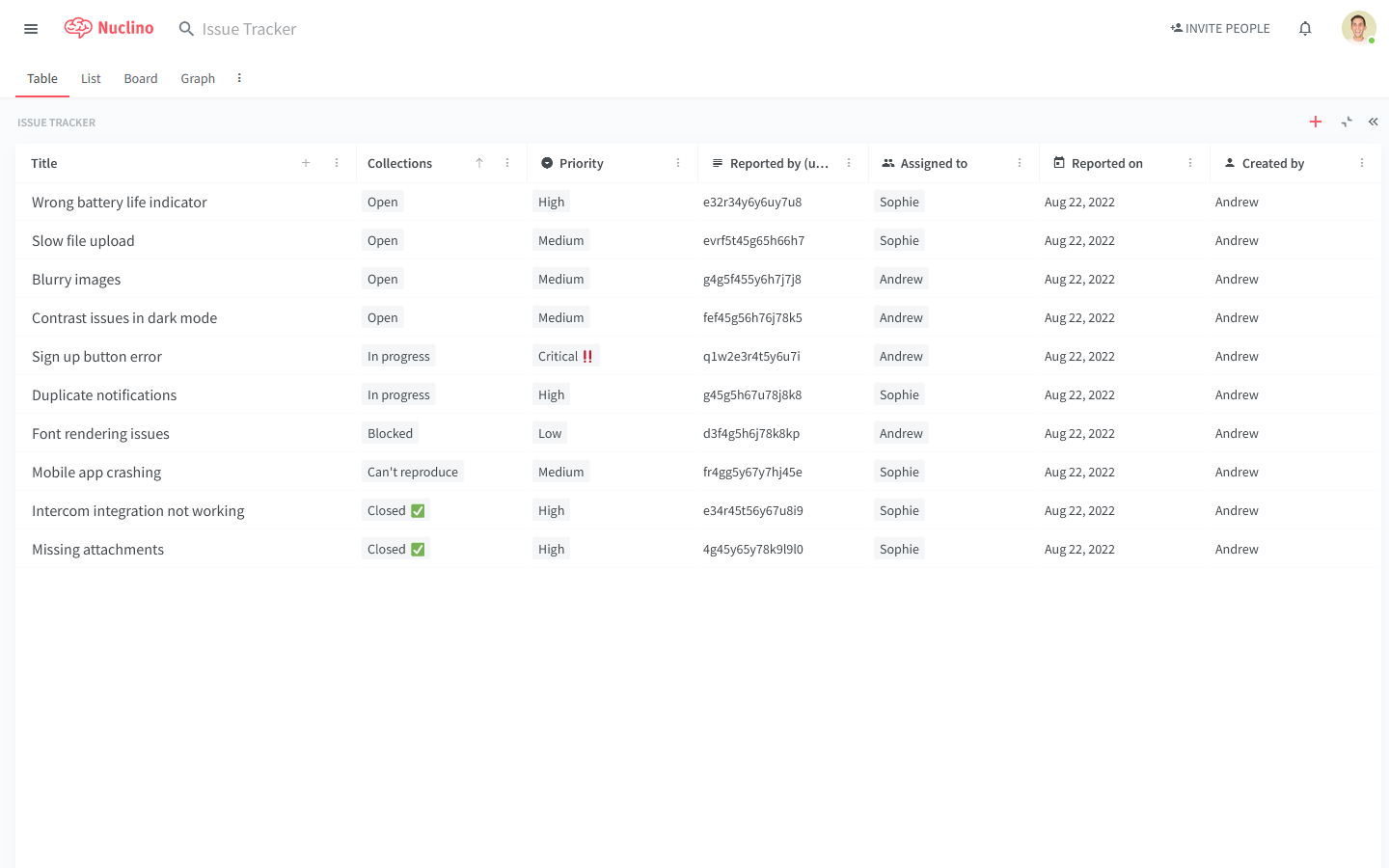Click the Priority column header icon
The width and height of the screenshot is (1389, 868).
point(547,163)
